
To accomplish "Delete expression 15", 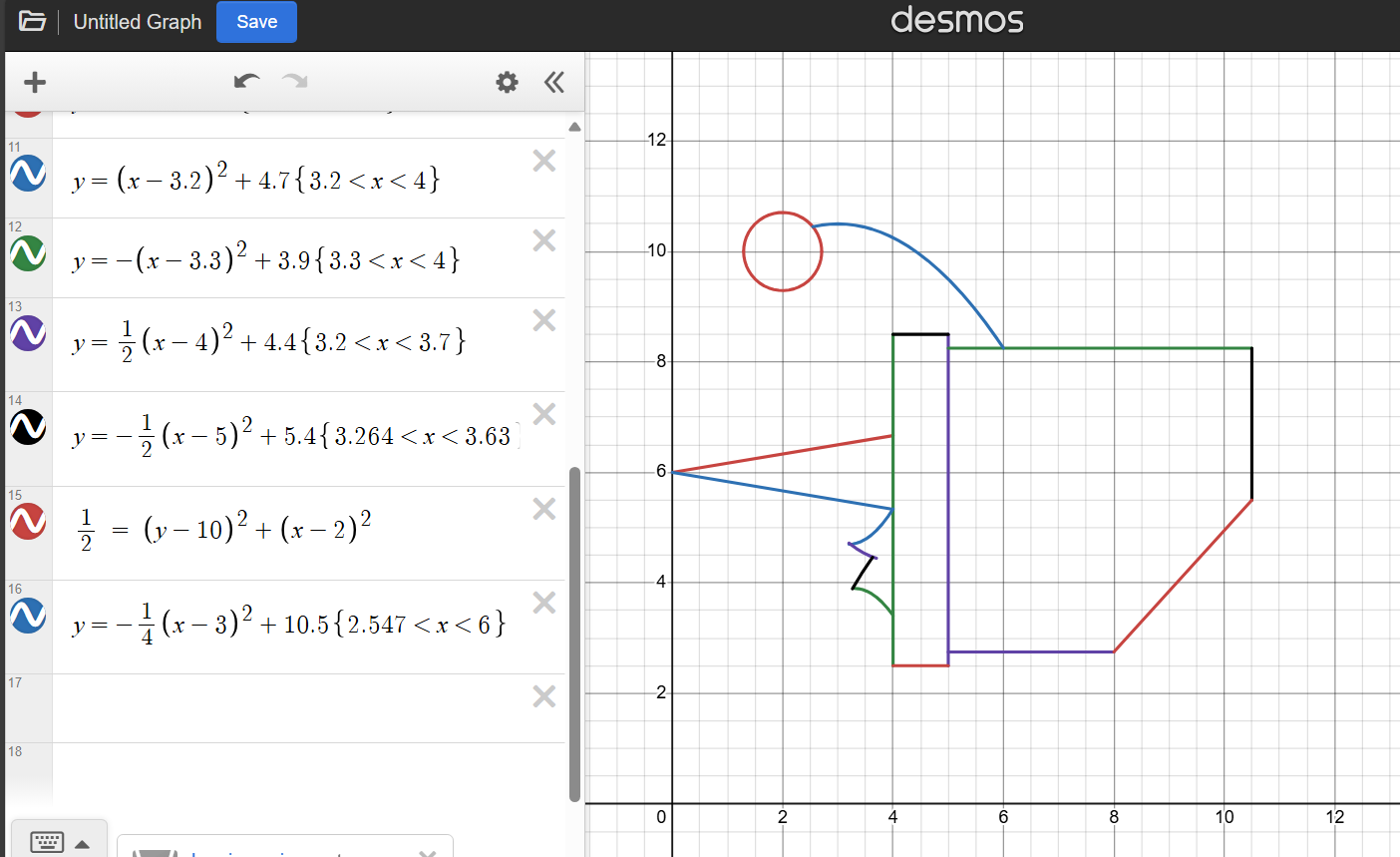I will pos(544,509).
